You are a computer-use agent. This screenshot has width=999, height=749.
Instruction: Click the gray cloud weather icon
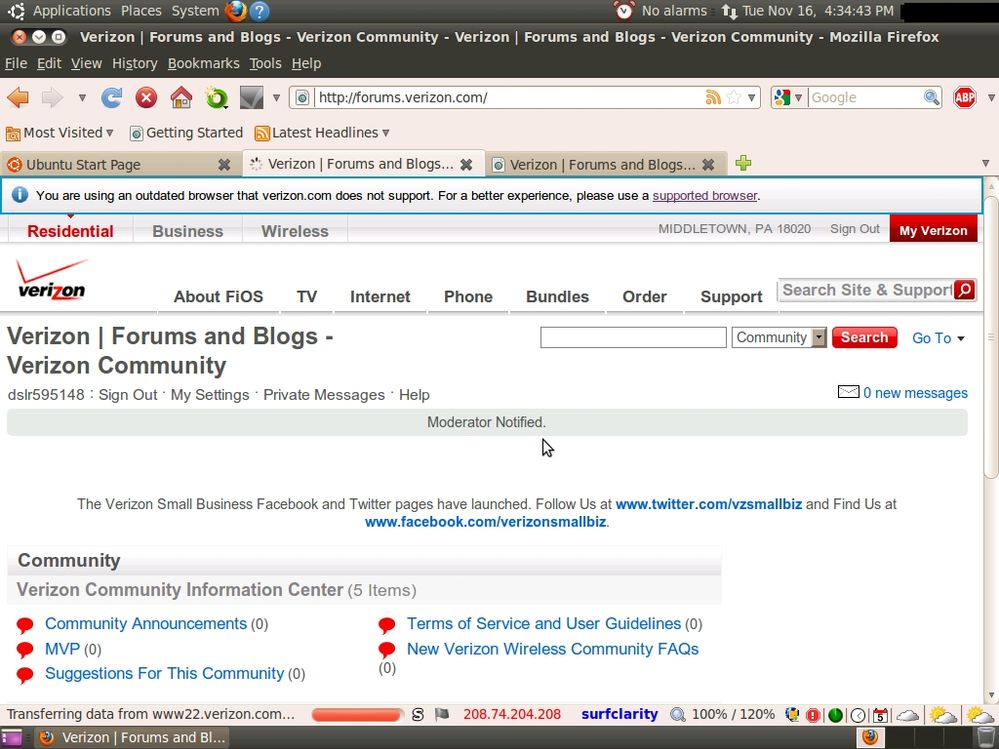tap(907, 715)
